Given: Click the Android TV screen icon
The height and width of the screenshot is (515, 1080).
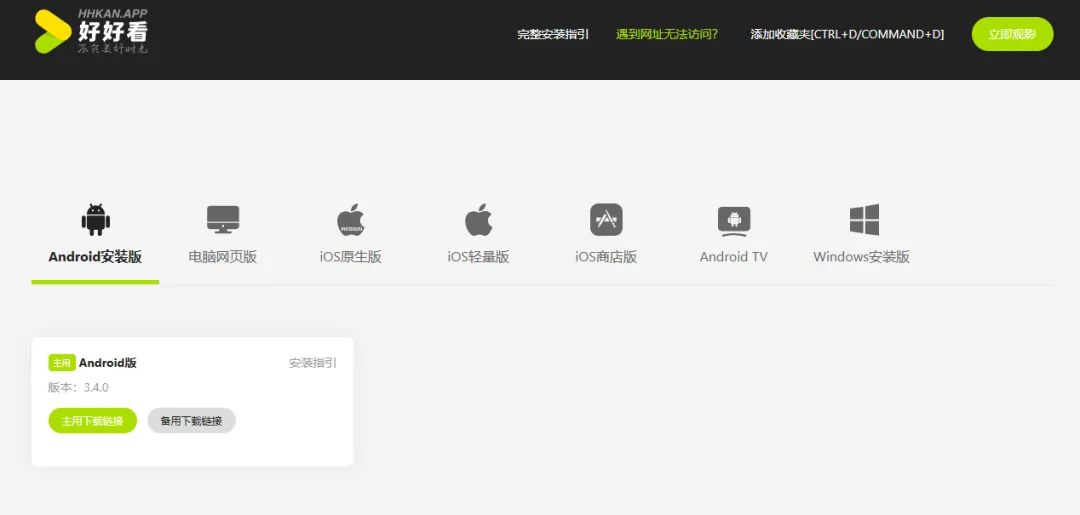Looking at the screenshot, I should click(x=734, y=220).
